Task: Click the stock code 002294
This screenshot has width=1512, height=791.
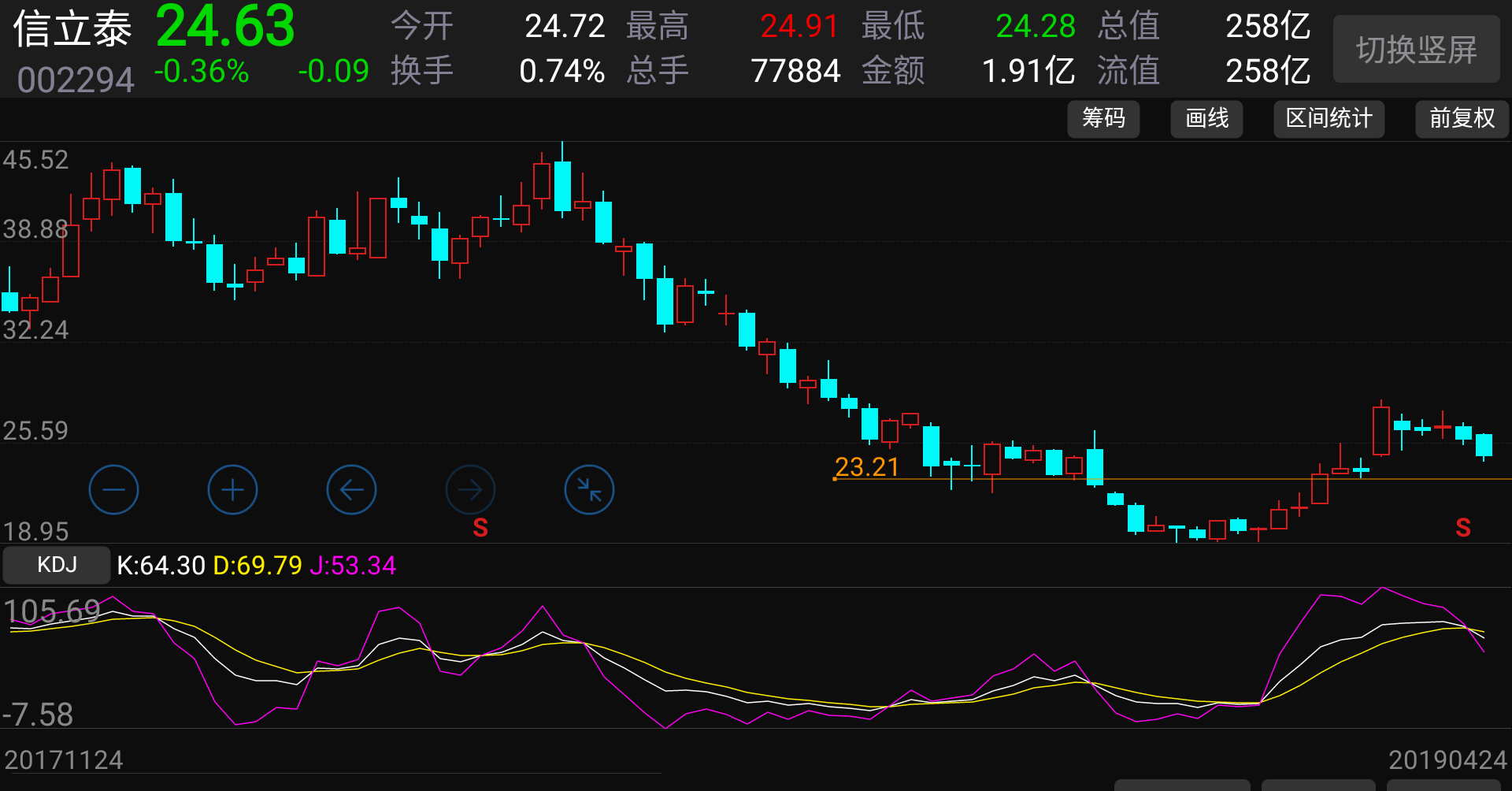Action: (x=76, y=80)
